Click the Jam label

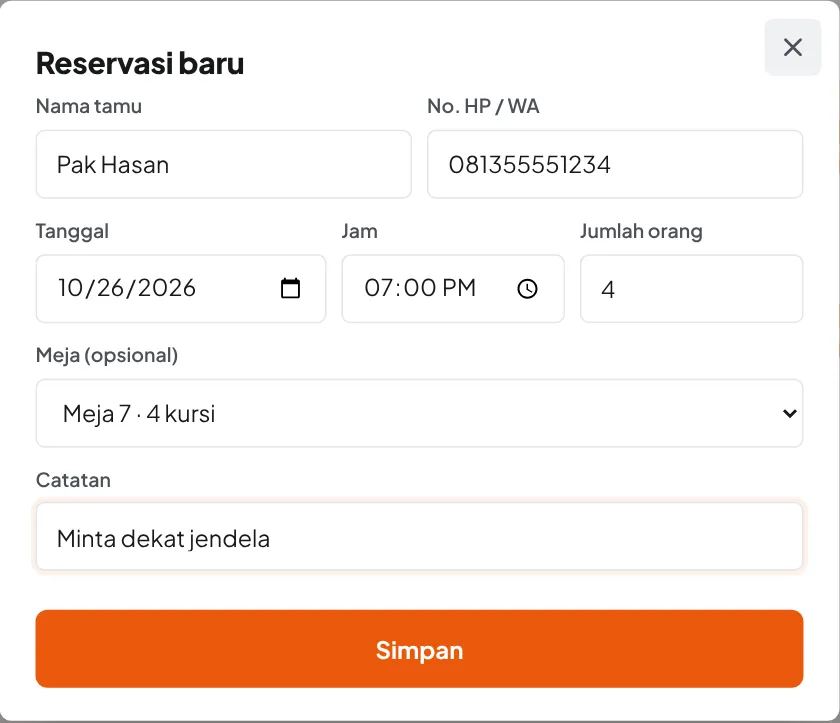click(359, 231)
